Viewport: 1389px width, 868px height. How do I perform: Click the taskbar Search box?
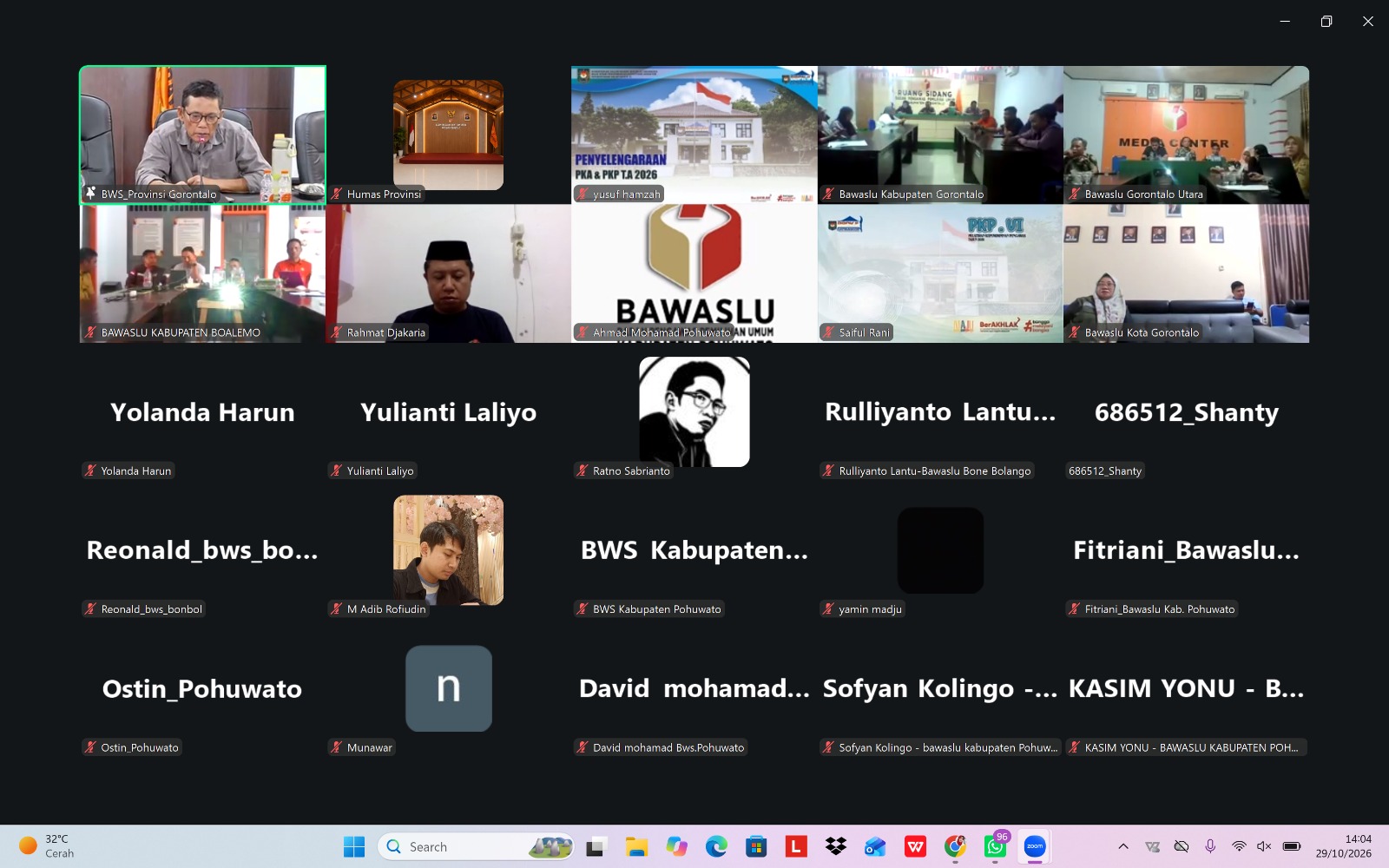[x=476, y=847]
